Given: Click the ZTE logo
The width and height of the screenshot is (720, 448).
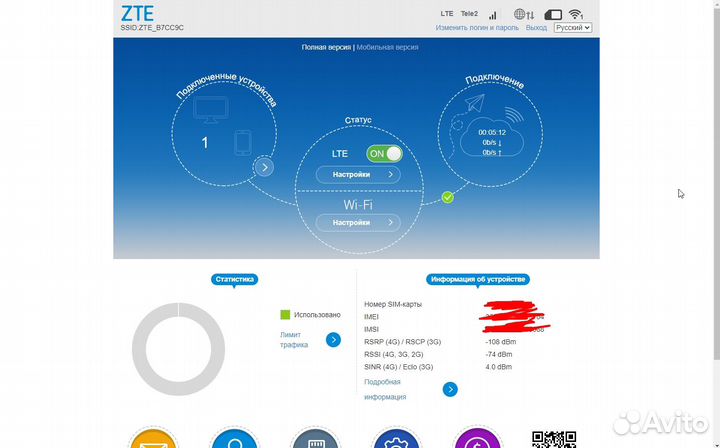Looking at the screenshot, I should click(137, 14).
